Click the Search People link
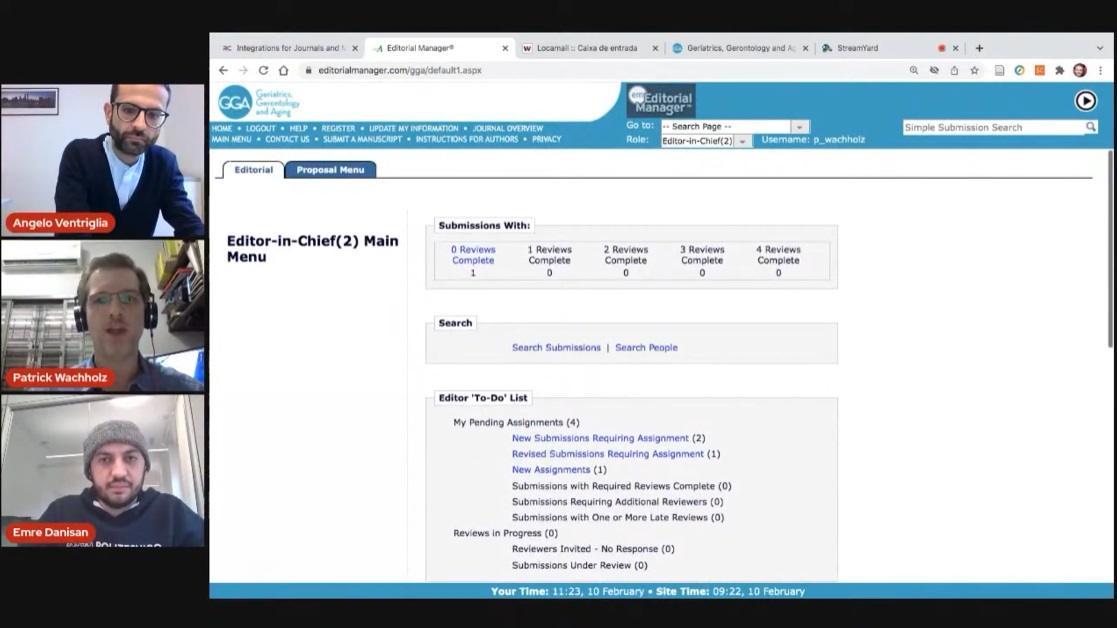Viewport: 1117px width, 628px height. pos(646,348)
